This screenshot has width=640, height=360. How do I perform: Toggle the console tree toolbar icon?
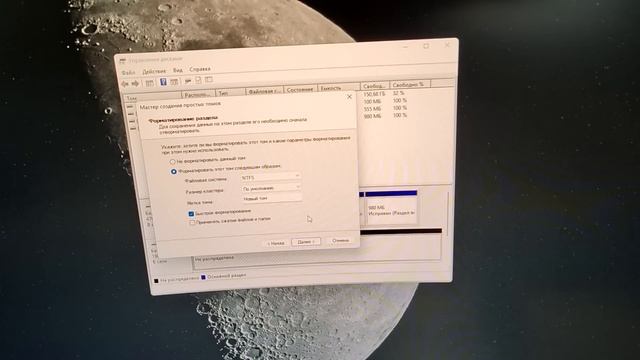pos(150,83)
